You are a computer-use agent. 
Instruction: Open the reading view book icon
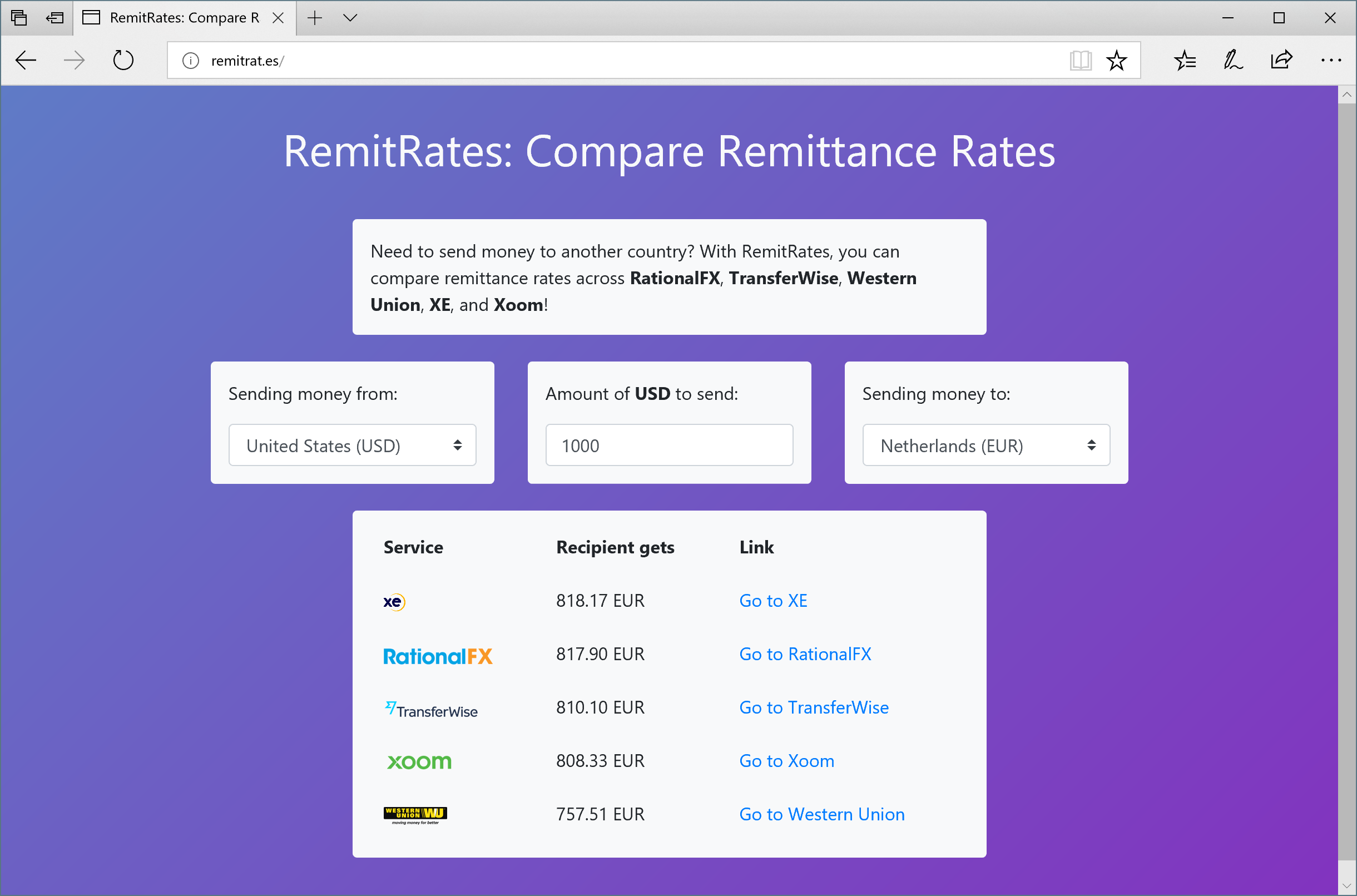[x=1080, y=60]
